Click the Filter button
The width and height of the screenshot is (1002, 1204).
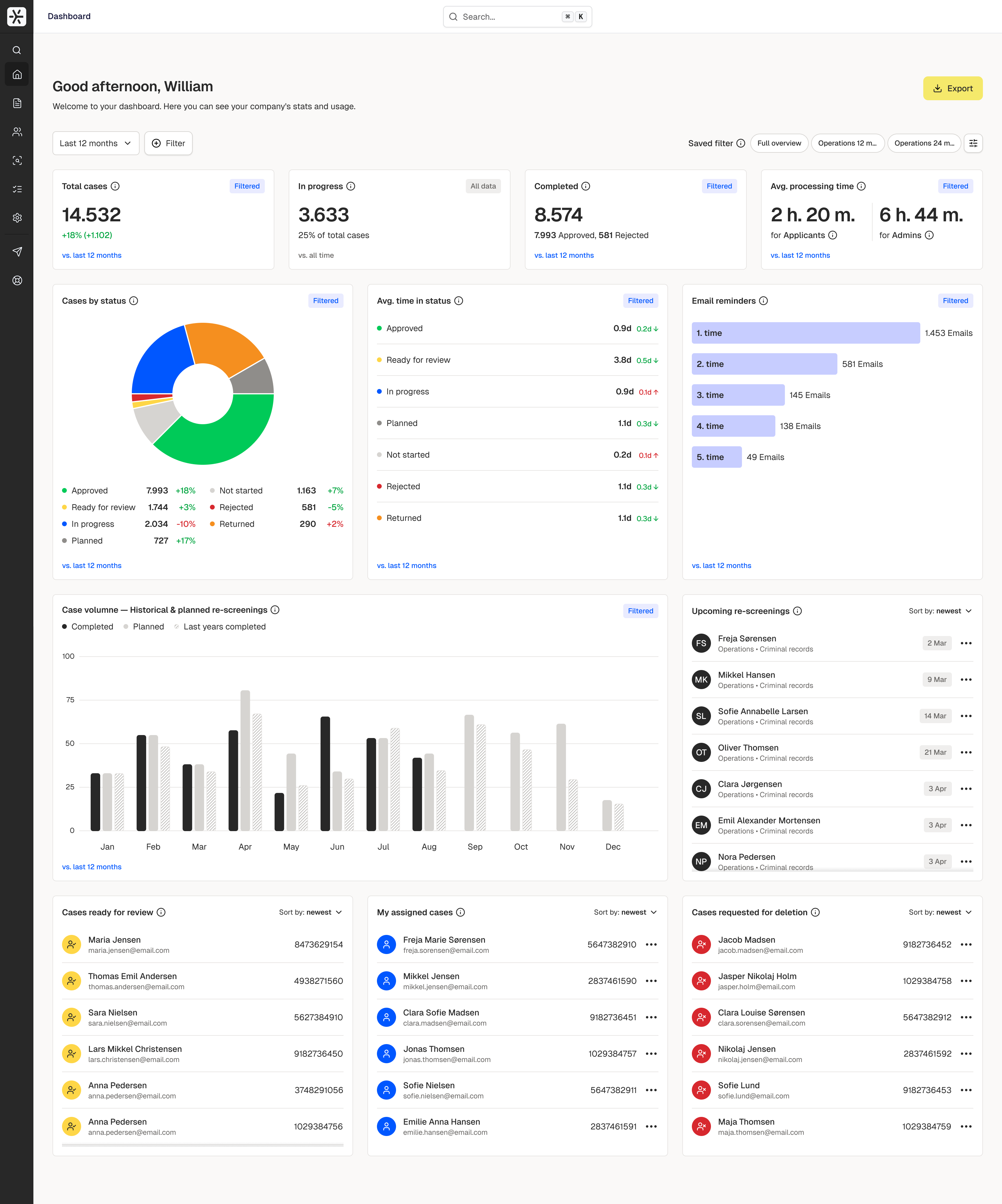[168, 143]
